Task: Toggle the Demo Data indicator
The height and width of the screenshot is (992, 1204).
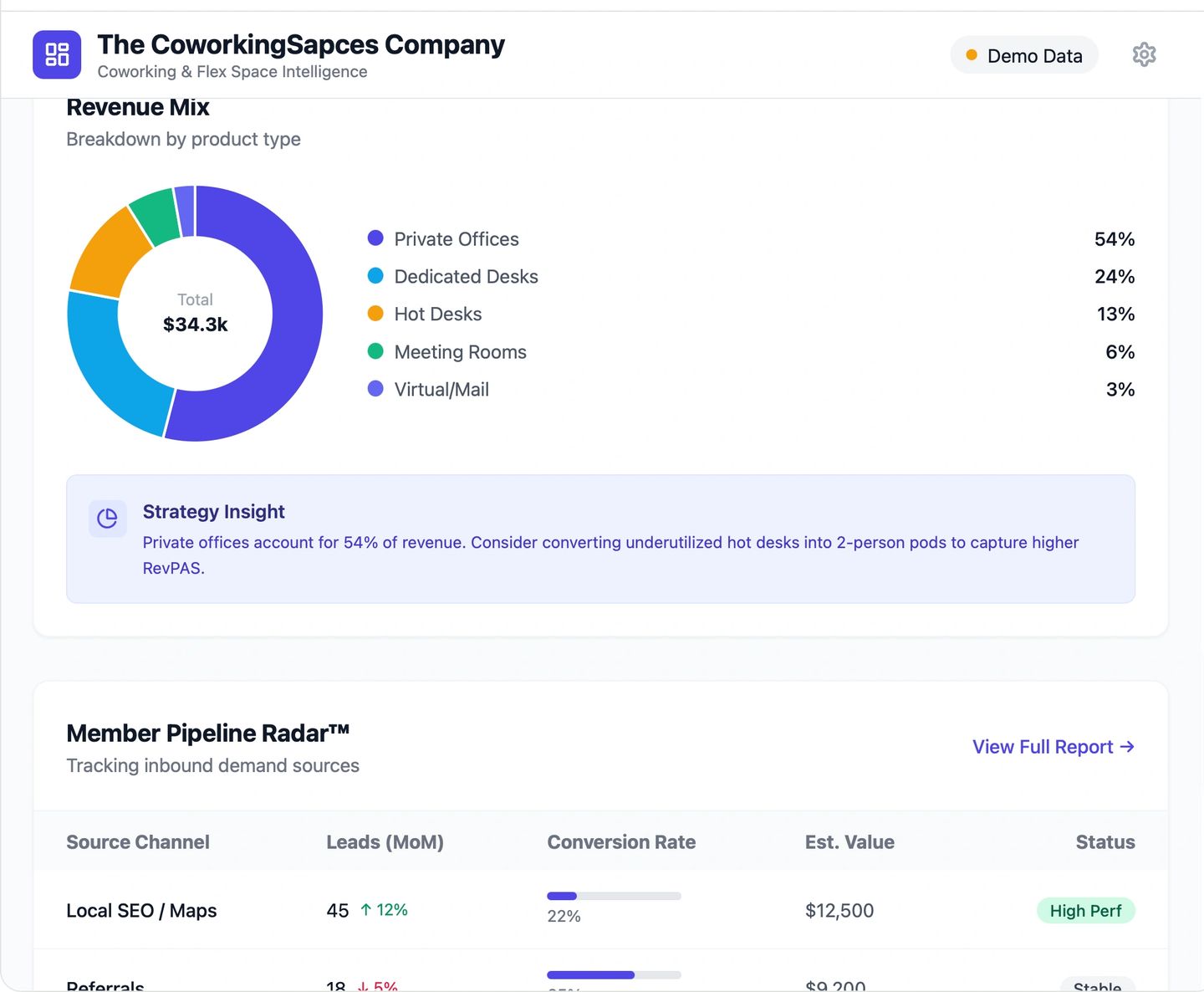Action: pos(1023,55)
